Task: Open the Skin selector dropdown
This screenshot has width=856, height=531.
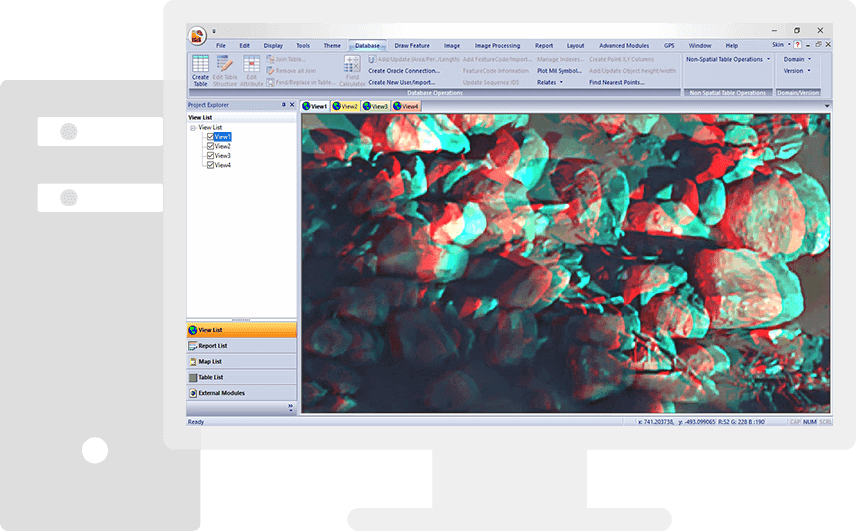Action: (781, 45)
